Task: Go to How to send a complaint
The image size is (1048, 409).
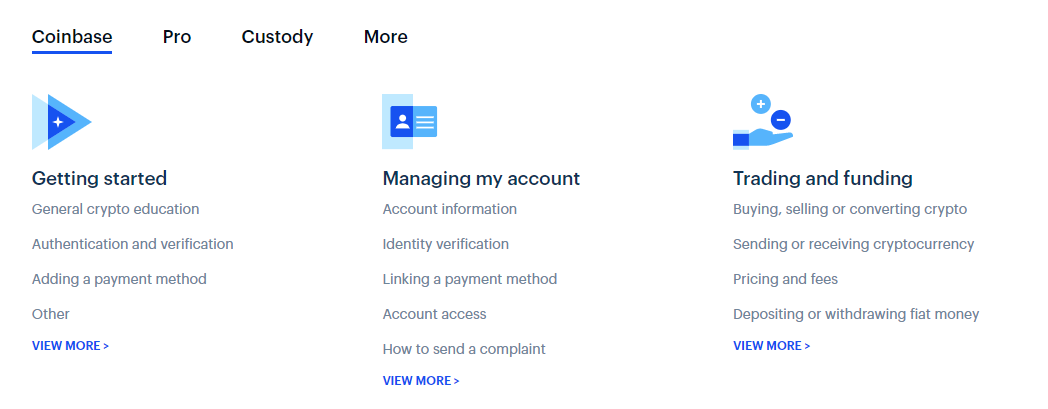Action: pyautogui.click(x=464, y=349)
